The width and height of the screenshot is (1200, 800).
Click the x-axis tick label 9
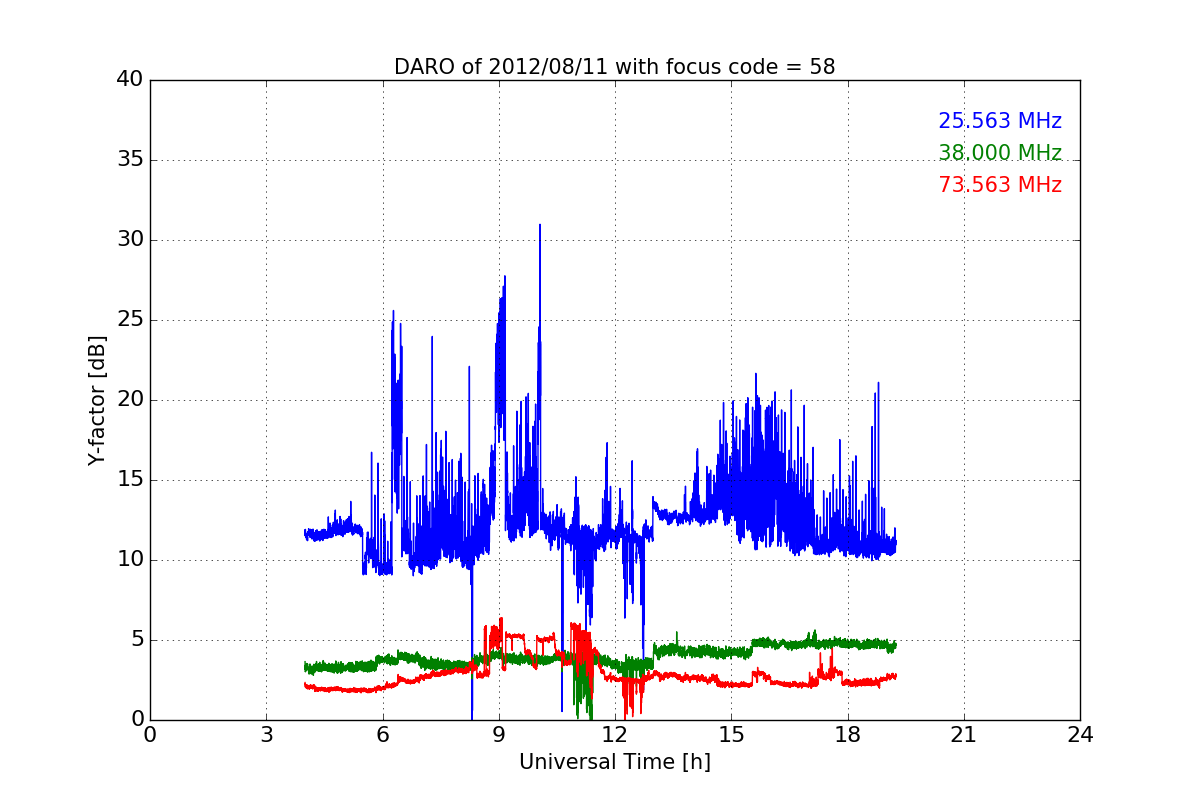498,735
